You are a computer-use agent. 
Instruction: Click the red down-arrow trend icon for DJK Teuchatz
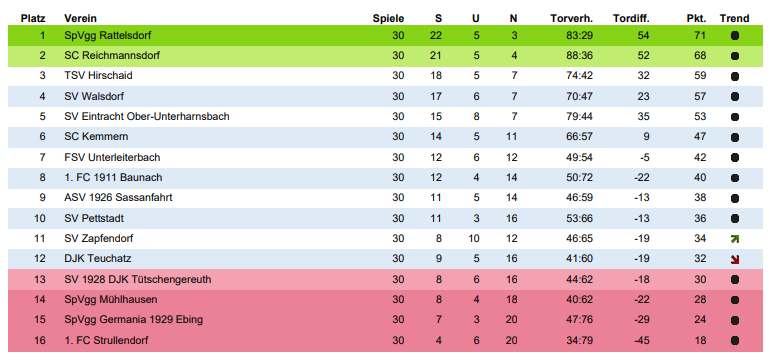pyautogui.click(x=735, y=259)
